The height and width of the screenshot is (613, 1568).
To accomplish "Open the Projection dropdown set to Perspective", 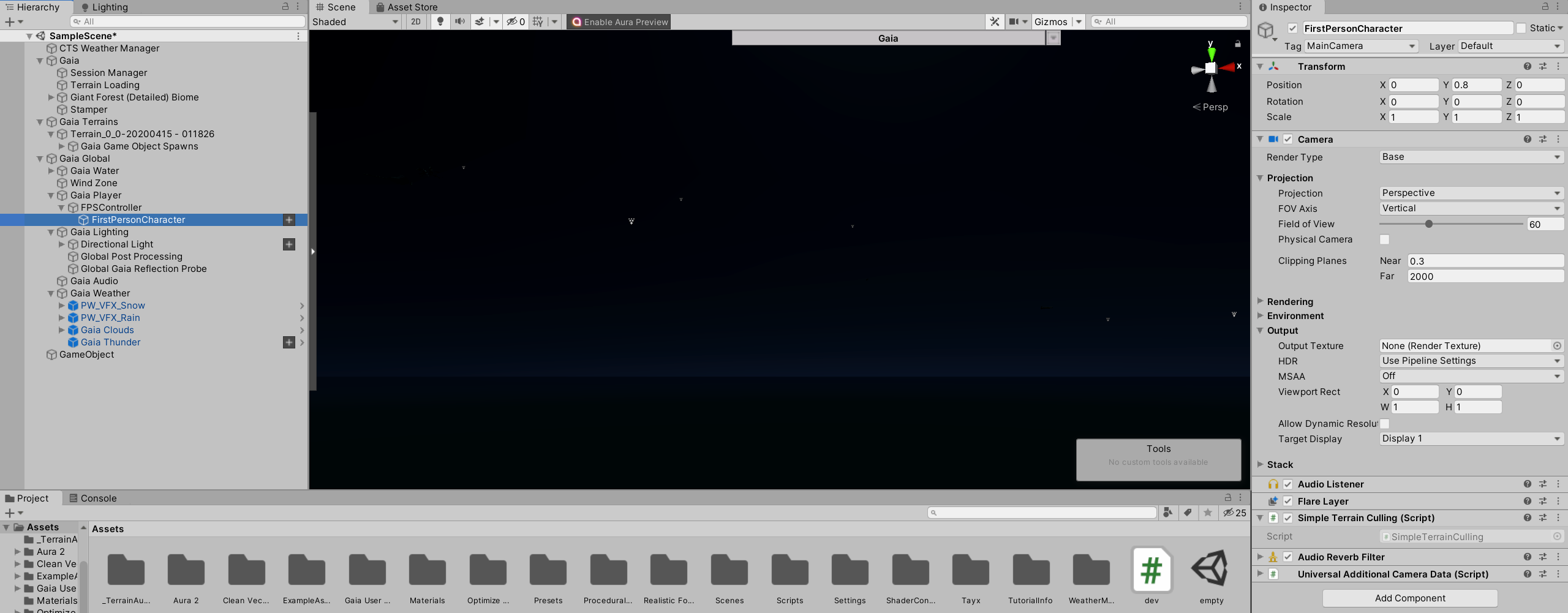I will pyautogui.click(x=1470, y=193).
